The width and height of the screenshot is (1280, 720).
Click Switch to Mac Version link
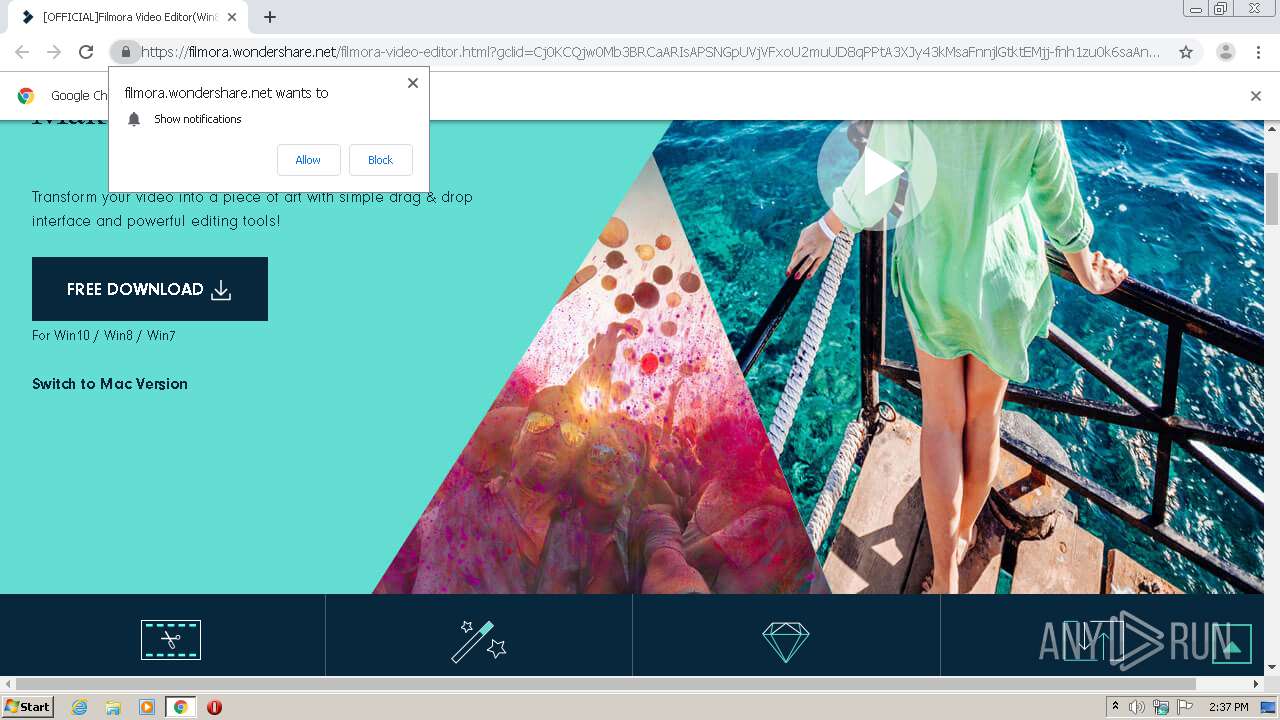pos(110,384)
